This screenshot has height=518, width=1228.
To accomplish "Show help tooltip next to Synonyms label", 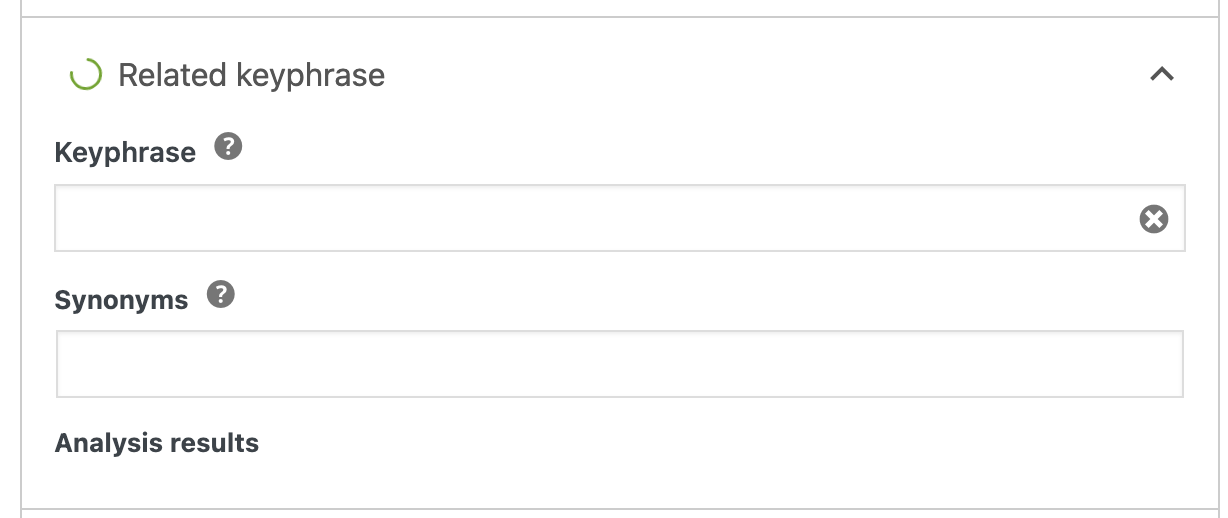I will click(x=221, y=295).
